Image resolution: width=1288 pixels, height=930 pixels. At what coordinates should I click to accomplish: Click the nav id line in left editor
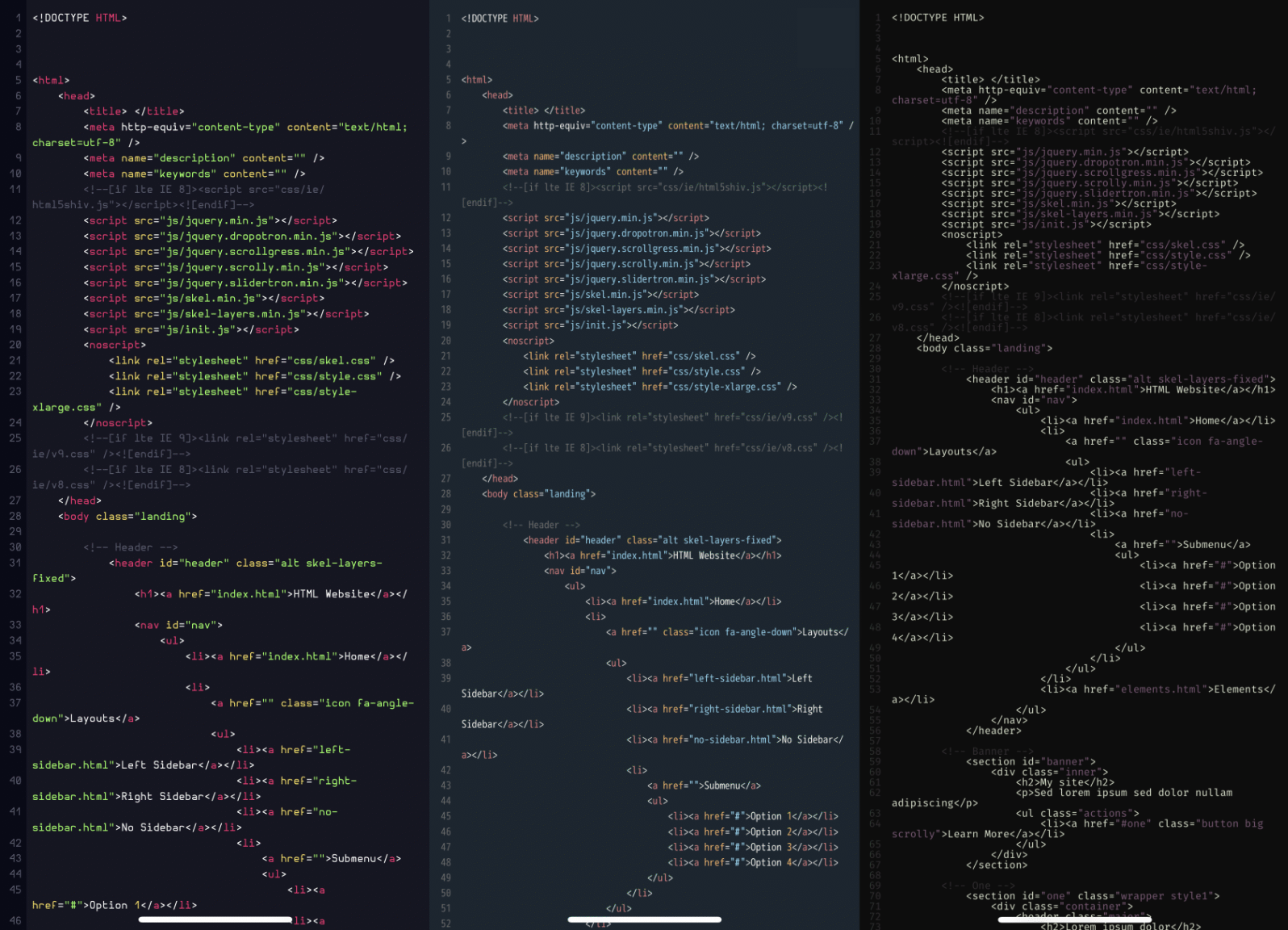(x=178, y=625)
